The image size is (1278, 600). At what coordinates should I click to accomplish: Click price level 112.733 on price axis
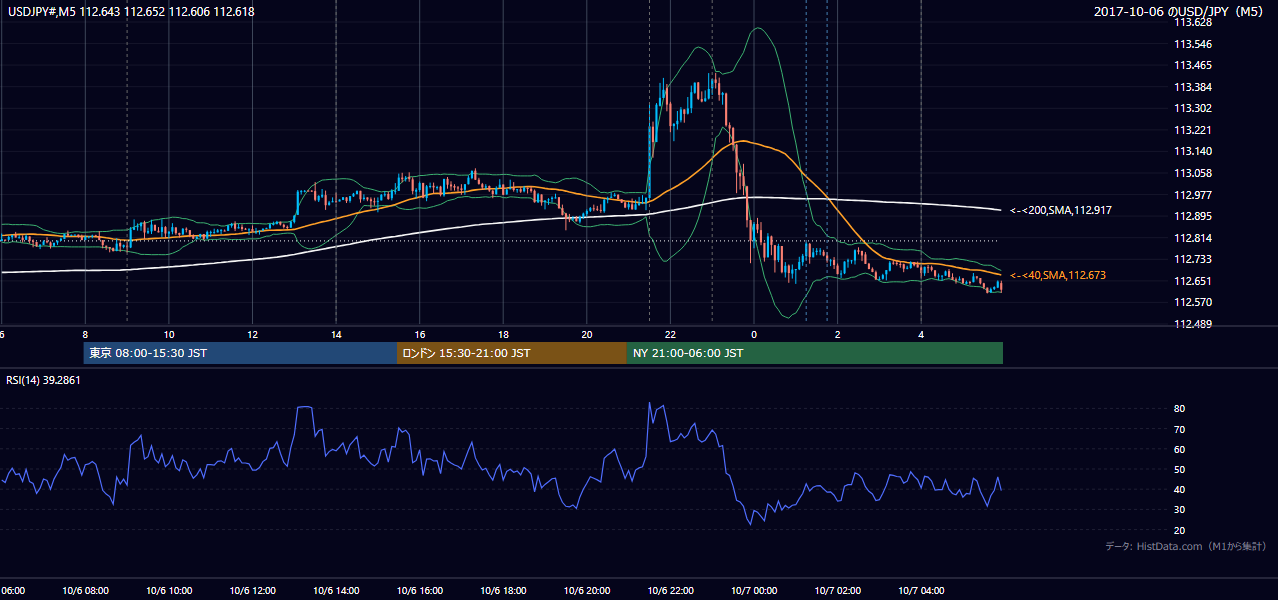pyautogui.click(x=1193, y=259)
